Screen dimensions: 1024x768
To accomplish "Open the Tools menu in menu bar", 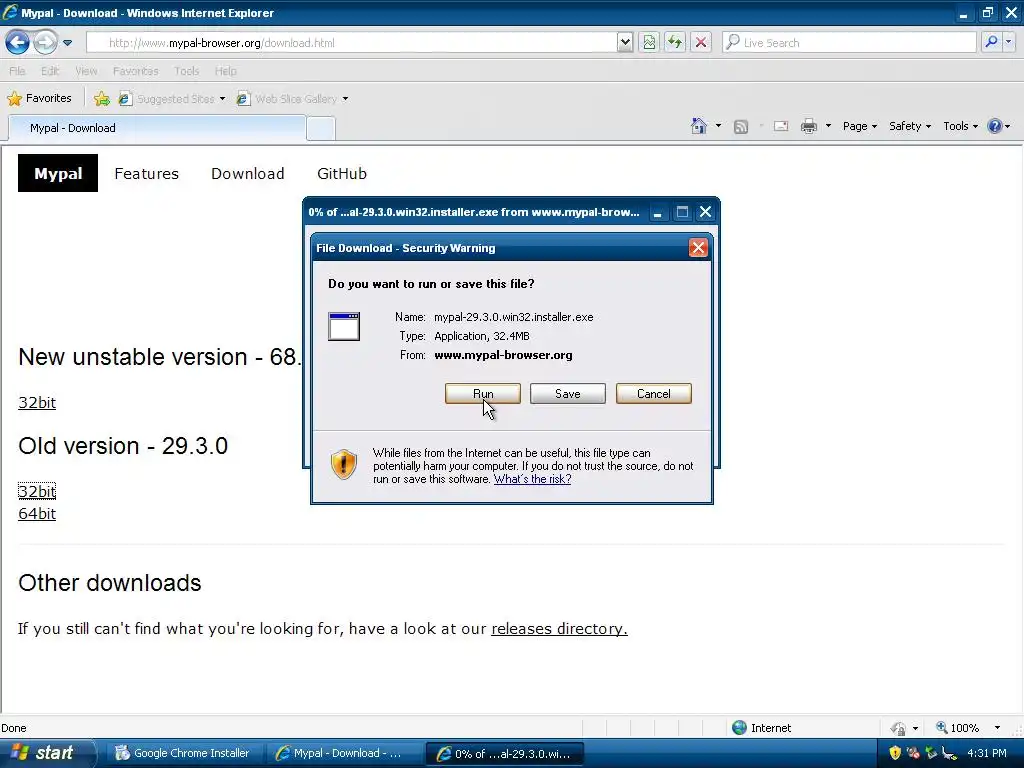I will pyautogui.click(x=186, y=71).
